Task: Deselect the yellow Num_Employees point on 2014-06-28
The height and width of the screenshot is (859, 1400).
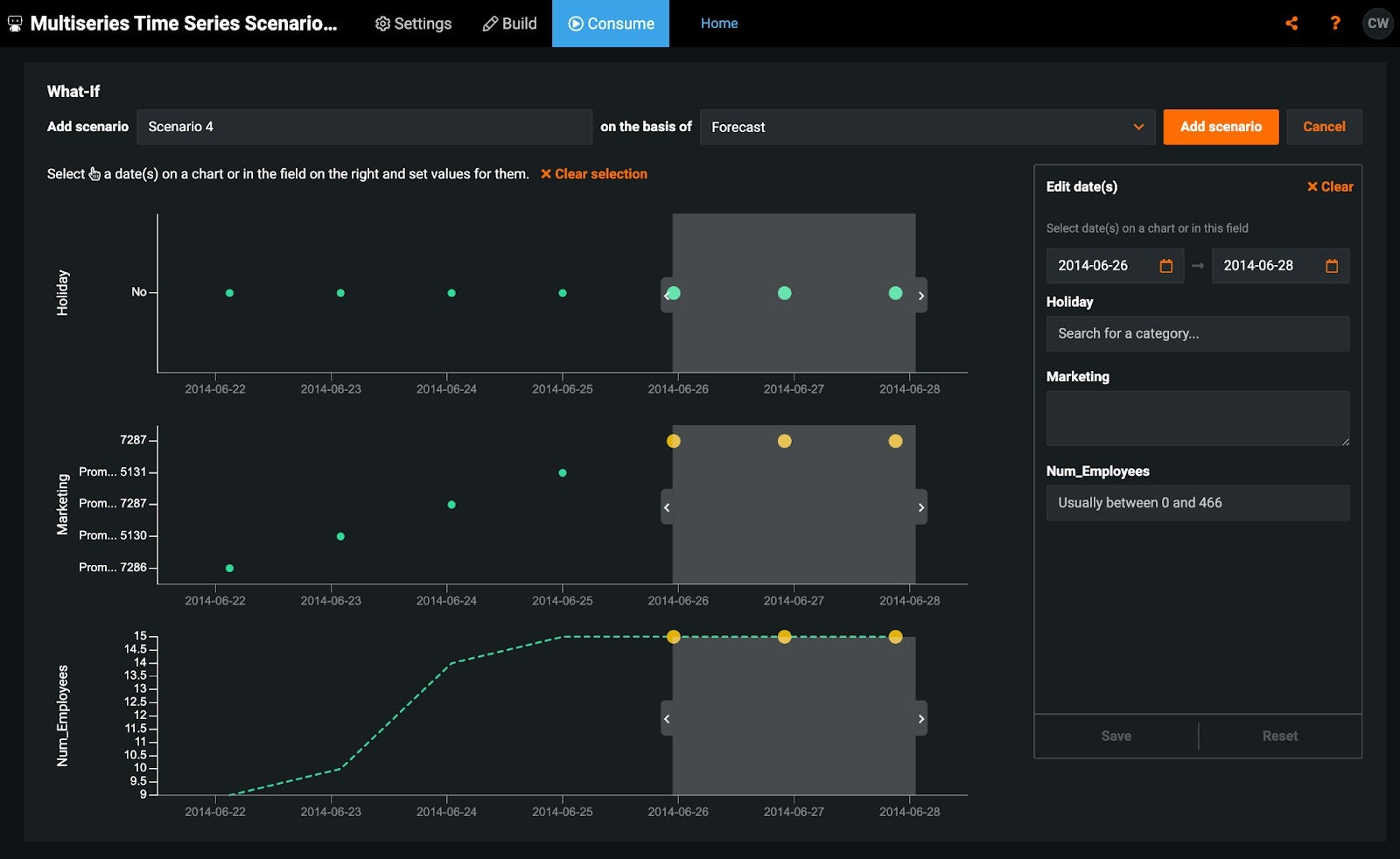Action: [894, 637]
